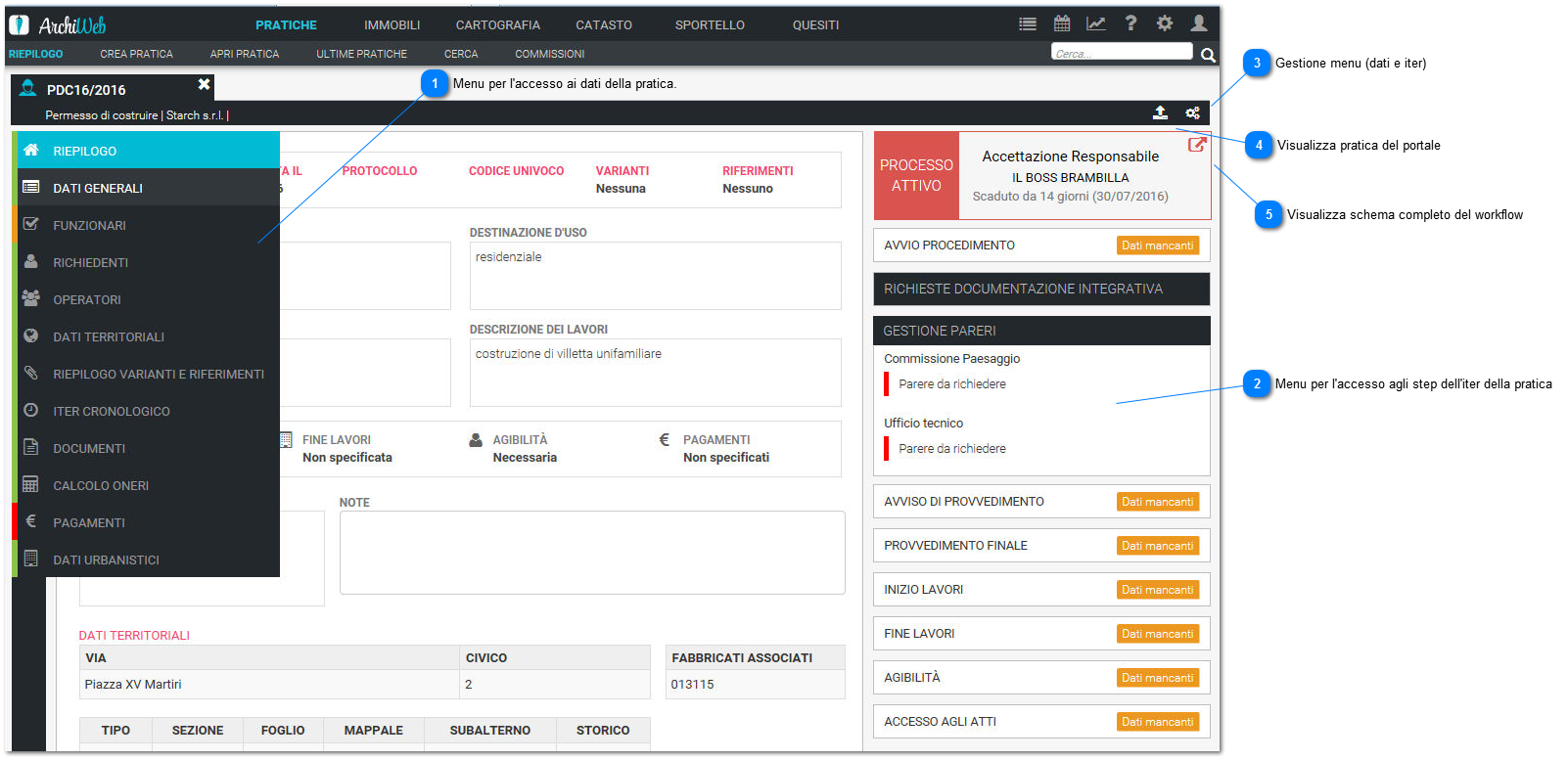
Task: Select ULTIME PRATICHE submenu item
Action: (x=361, y=54)
